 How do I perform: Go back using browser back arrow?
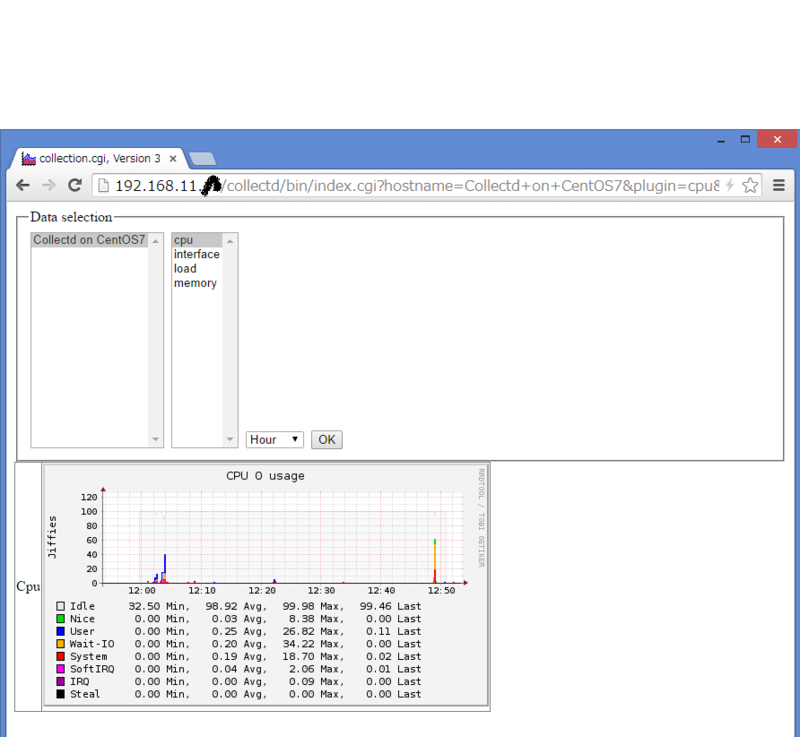pos(22,185)
